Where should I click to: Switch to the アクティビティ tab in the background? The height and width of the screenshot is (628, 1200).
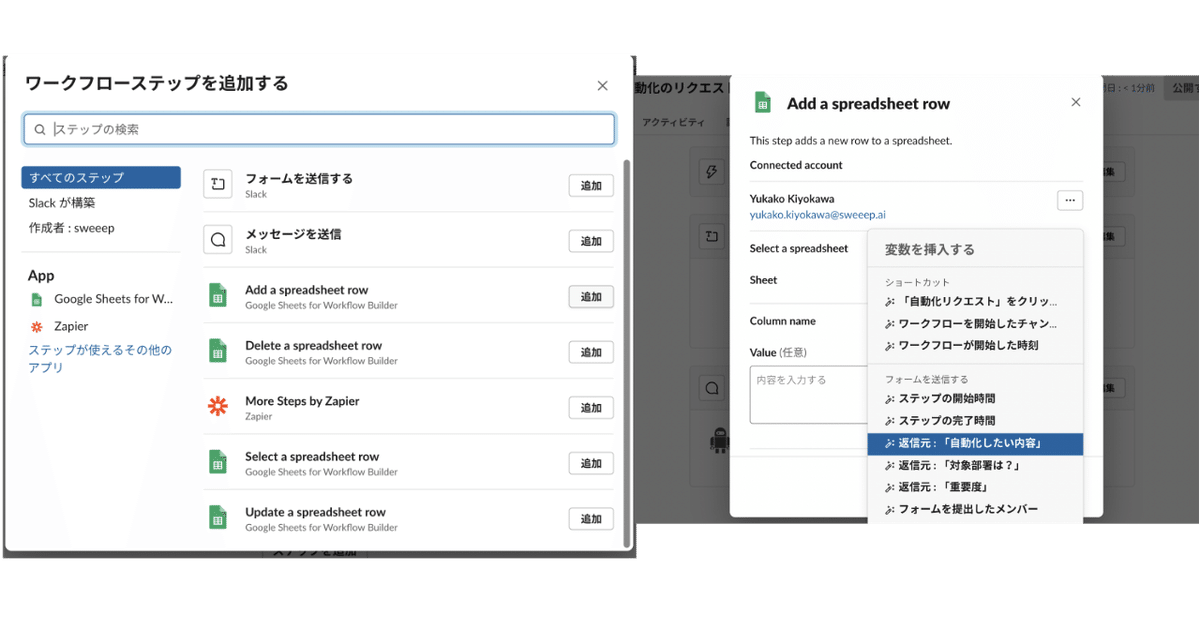[x=673, y=122]
